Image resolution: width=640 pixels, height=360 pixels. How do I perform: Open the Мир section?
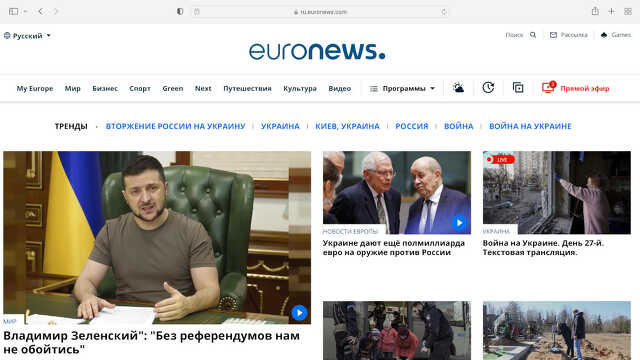pyautogui.click(x=73, y=89)
